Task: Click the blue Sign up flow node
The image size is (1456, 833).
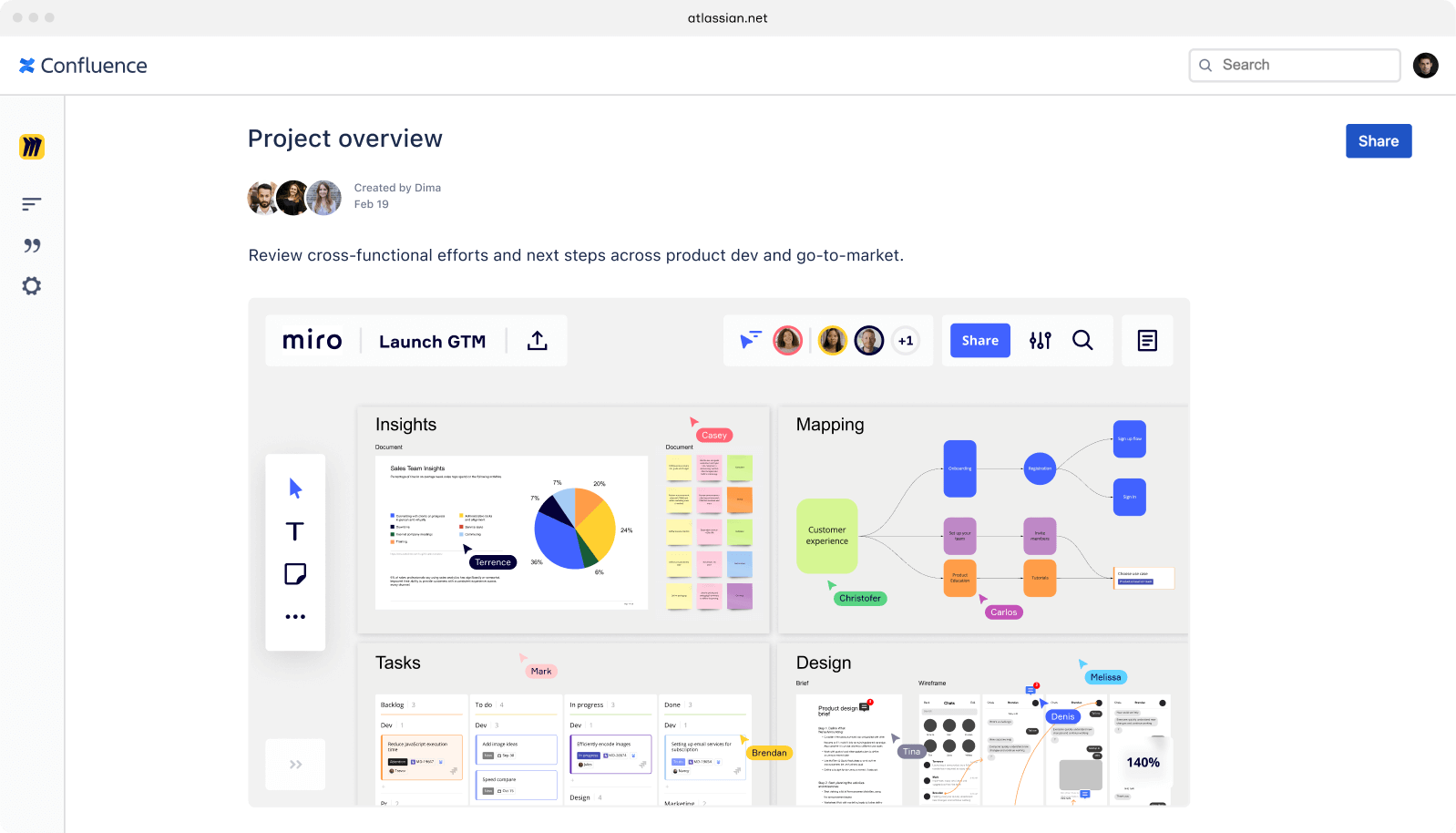Action: click(1130, 439)
